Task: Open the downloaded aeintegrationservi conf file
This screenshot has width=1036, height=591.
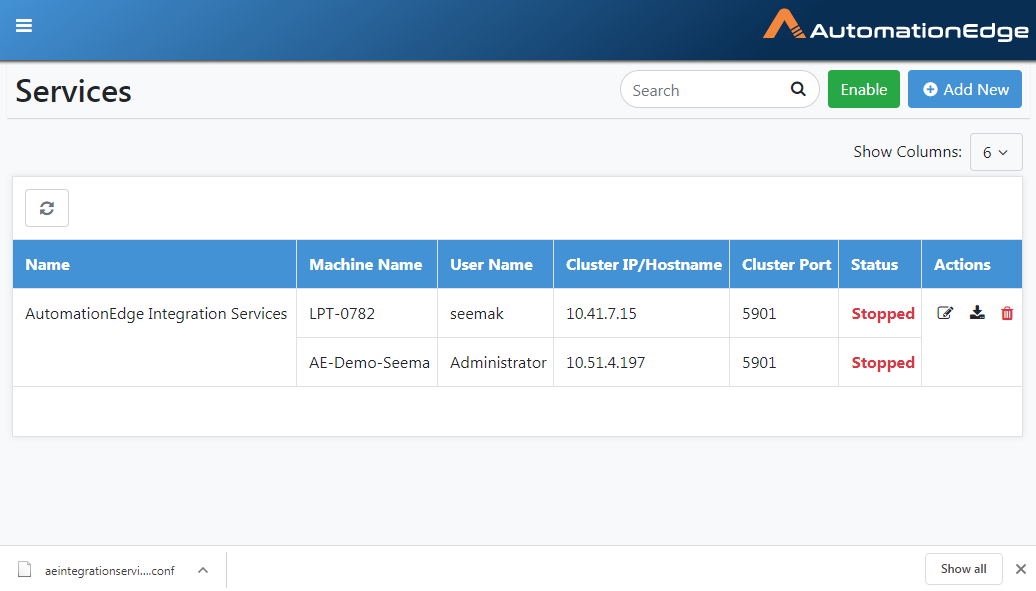Action: (x=109, y=571)
